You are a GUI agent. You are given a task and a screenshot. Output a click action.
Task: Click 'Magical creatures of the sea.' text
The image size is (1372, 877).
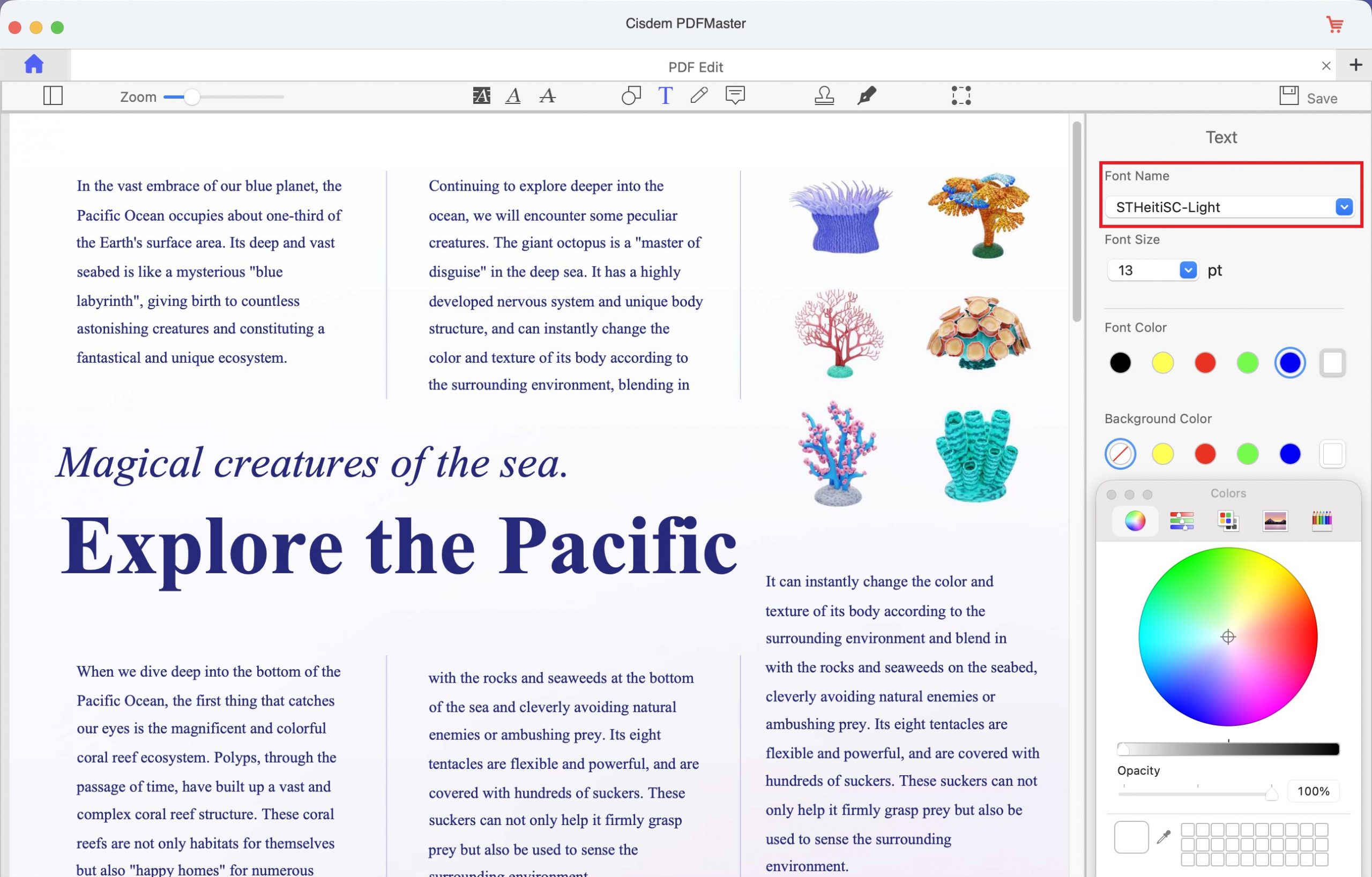click(x=313, y=463)
